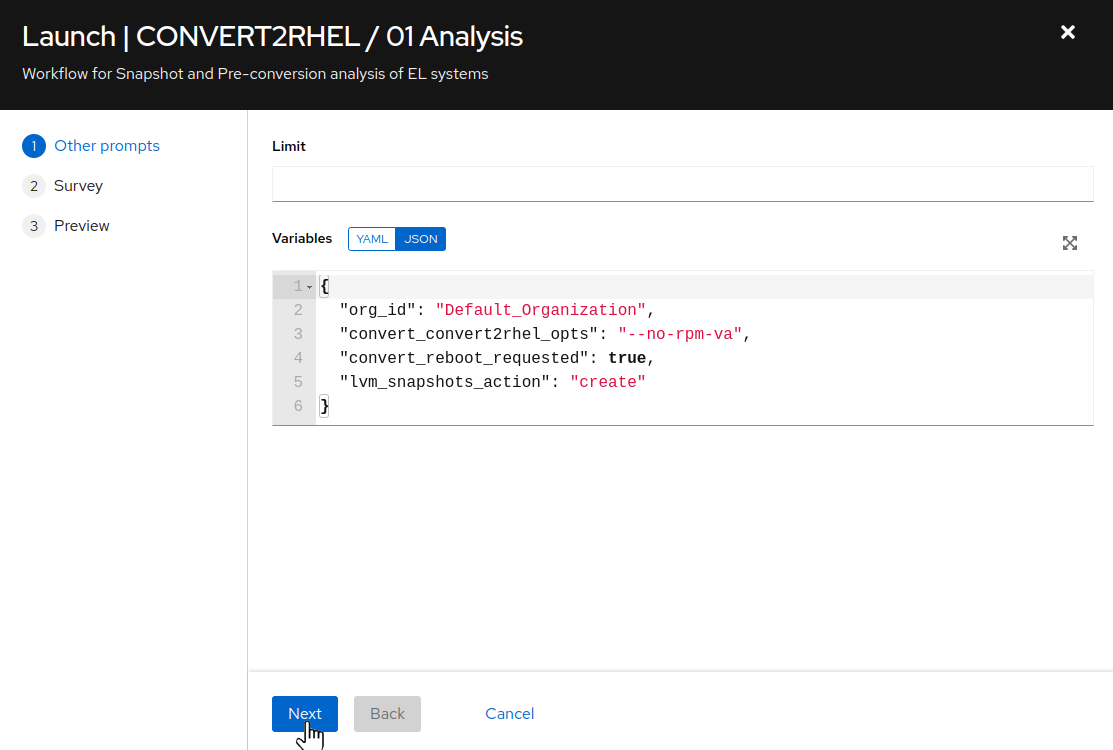Screen dimensions: 1113x750
Task: Place cursor after the closing brace
Action: pos(331,406)
